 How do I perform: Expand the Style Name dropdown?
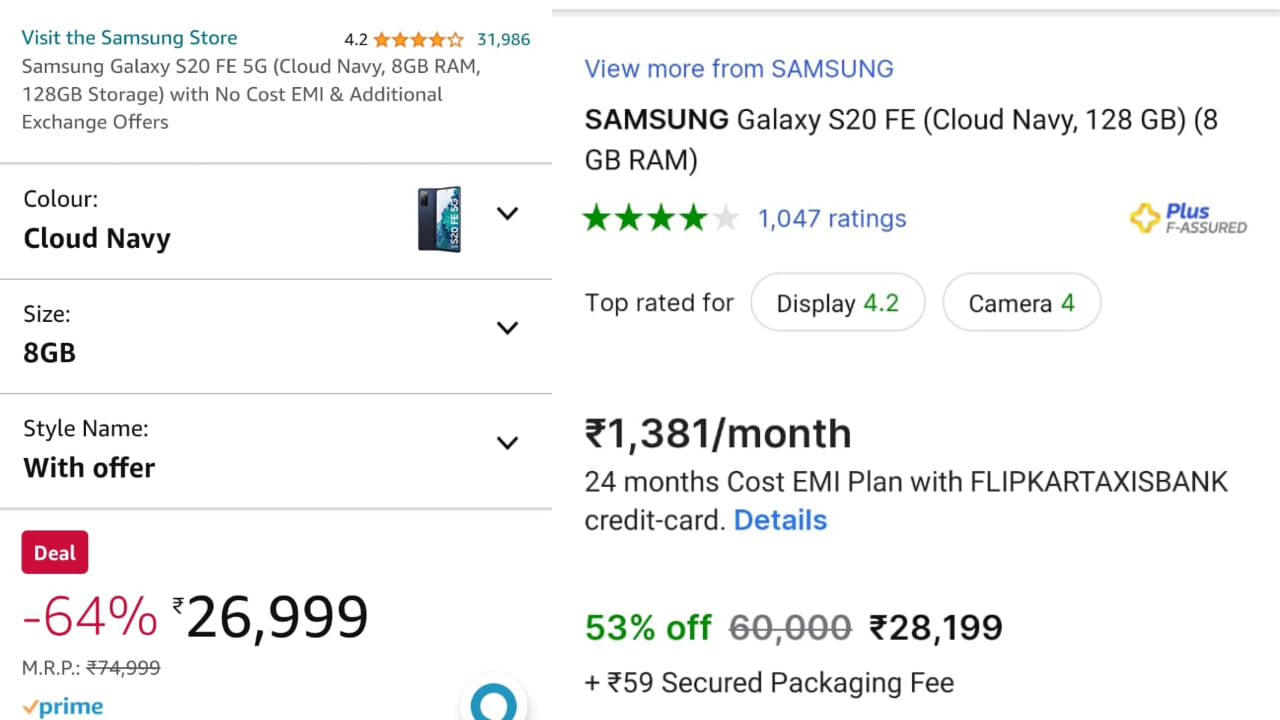tap(508, 443)
